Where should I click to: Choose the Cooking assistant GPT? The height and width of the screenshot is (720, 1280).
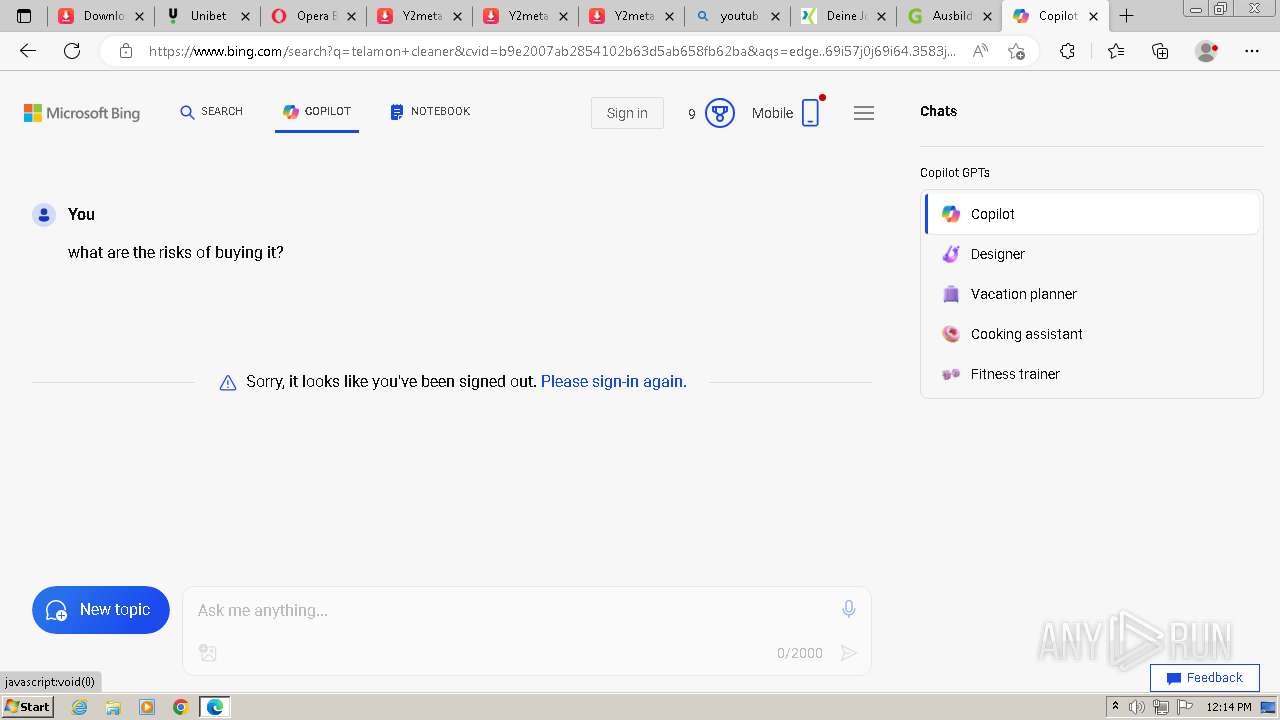[x=1092, y=334]
